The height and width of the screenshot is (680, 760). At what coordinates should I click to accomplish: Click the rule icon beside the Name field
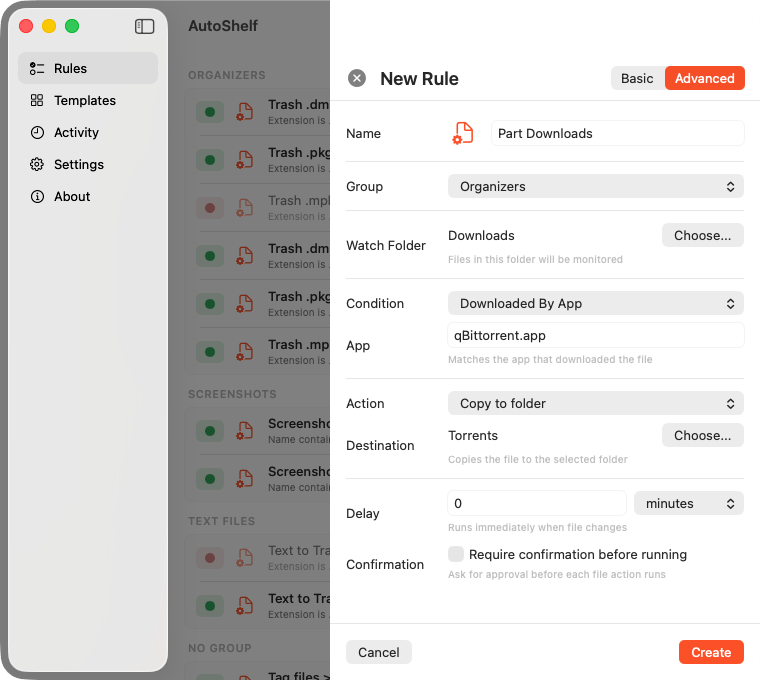[463, 133]
